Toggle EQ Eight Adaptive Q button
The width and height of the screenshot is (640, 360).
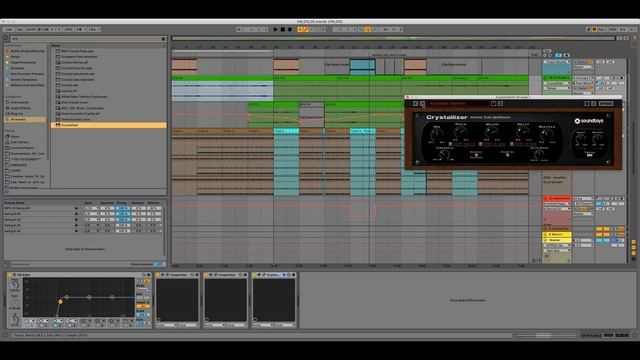pos(143,306)
